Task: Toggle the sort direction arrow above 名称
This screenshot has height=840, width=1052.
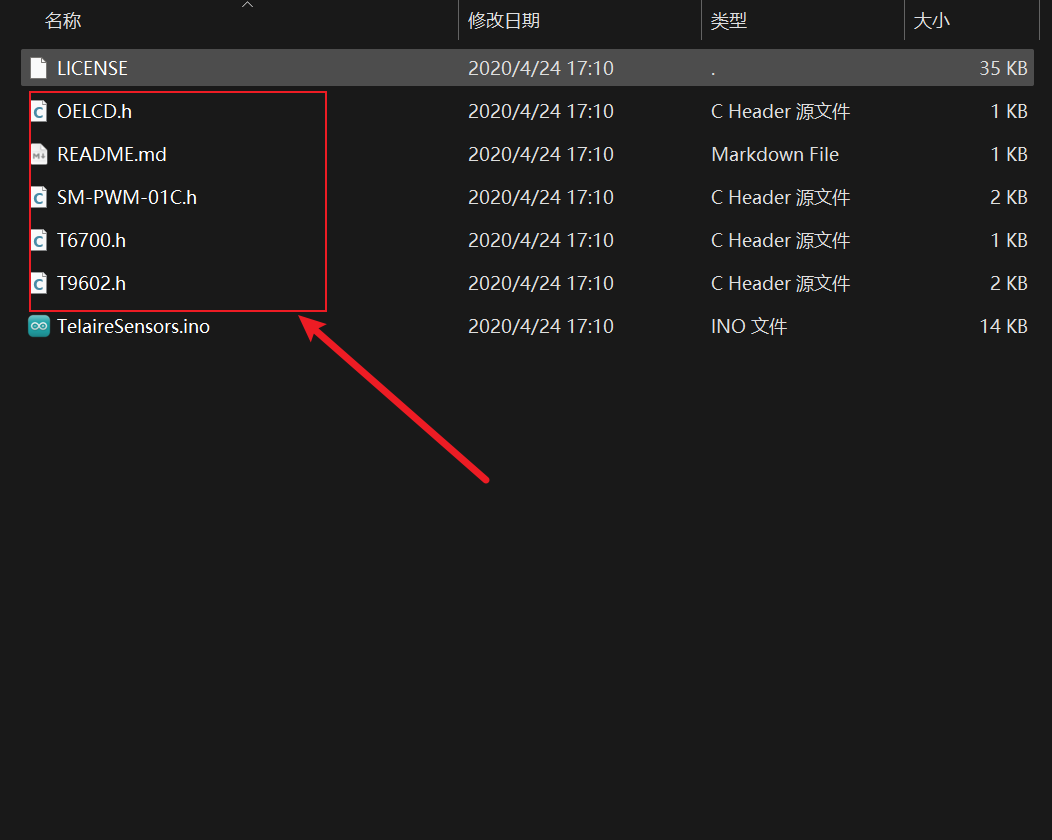Action: click(x=248, y=5)
